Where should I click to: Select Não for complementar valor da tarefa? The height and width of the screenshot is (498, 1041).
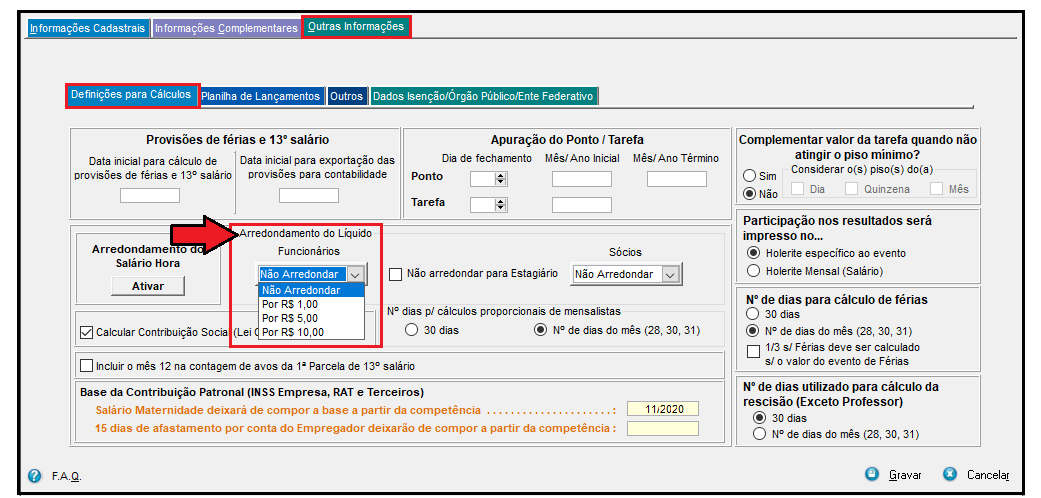pyautogui.click(x=750, y=194)
